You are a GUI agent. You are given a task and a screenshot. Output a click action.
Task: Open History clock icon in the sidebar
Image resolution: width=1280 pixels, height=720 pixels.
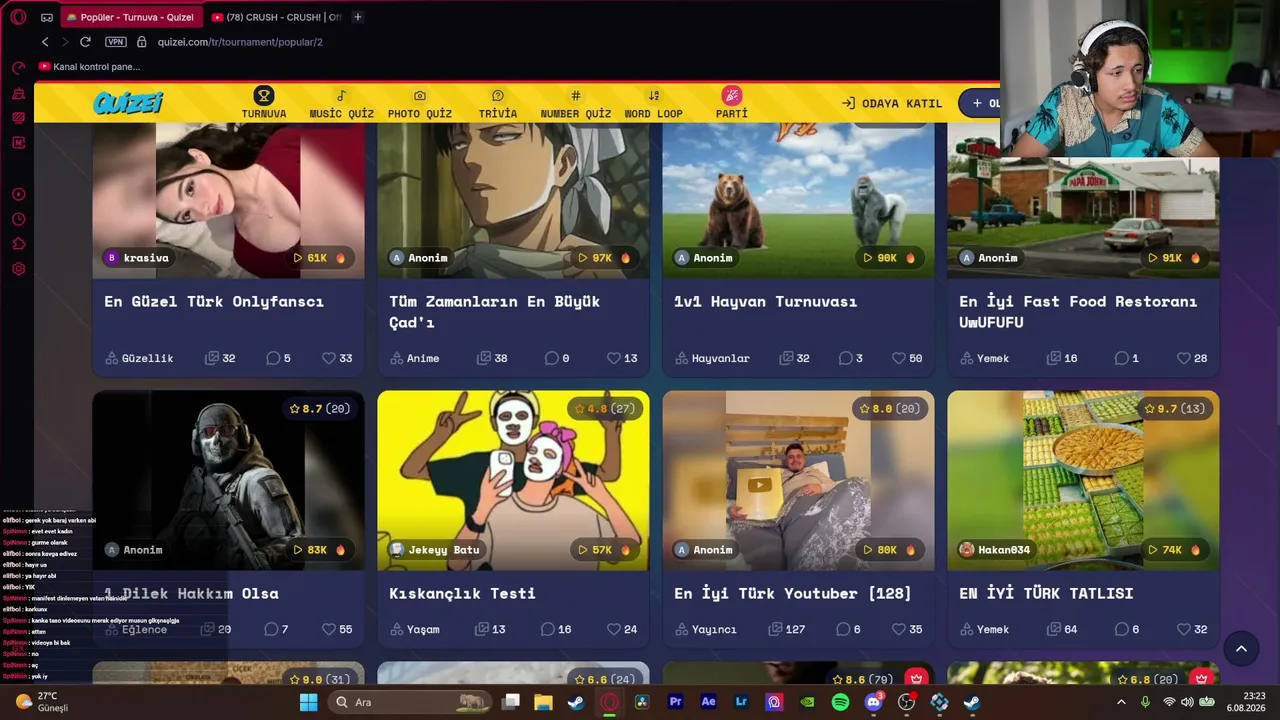[18, 219]
